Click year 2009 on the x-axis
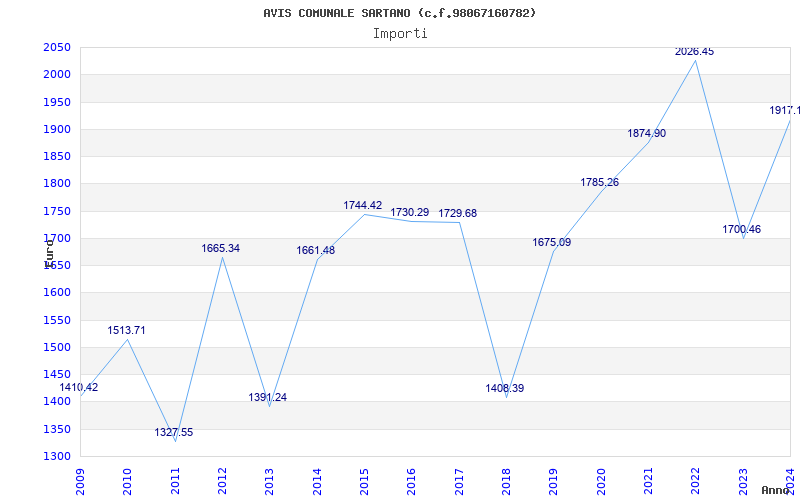800x500 pixels. 81,479
